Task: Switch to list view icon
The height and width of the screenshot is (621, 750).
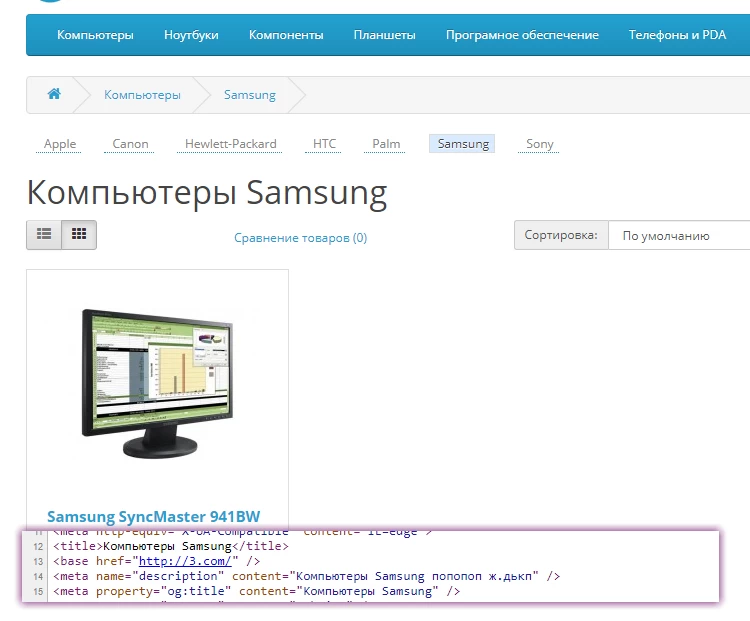Action: pos(44,234)
